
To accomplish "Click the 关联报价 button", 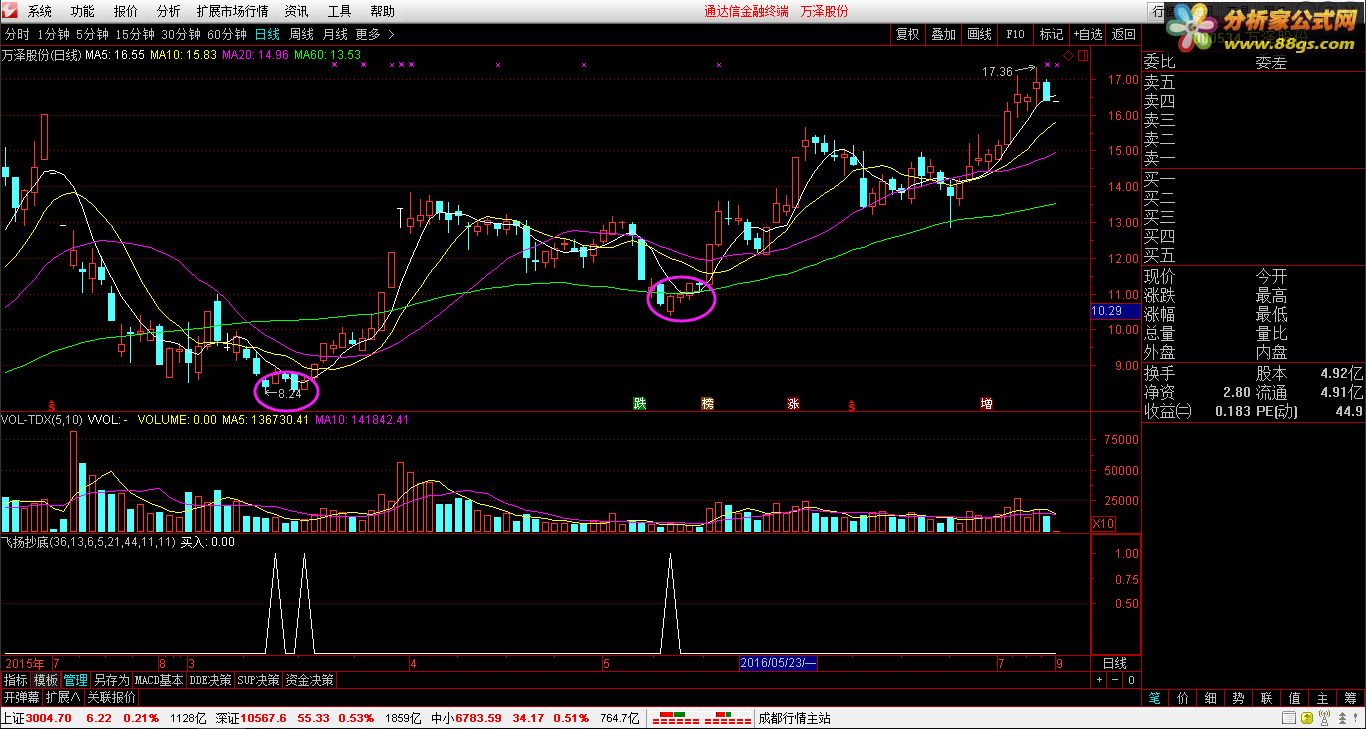I will pyautogui.click(x=112, y=697).
